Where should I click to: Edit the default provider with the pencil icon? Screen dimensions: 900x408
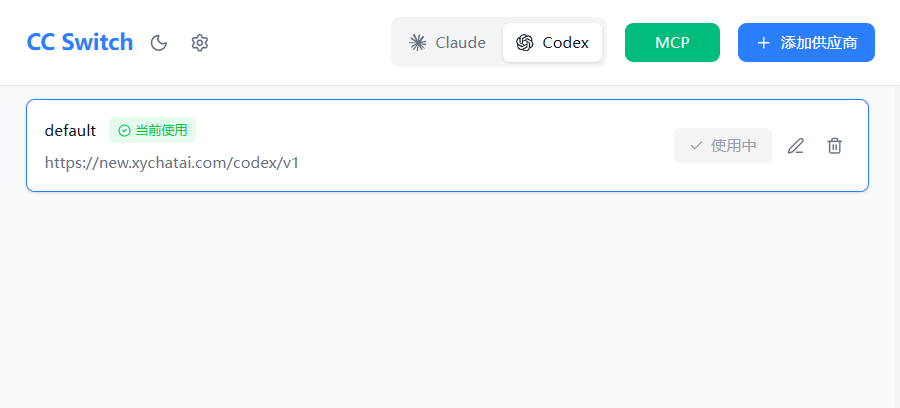(x=795, y=146)
